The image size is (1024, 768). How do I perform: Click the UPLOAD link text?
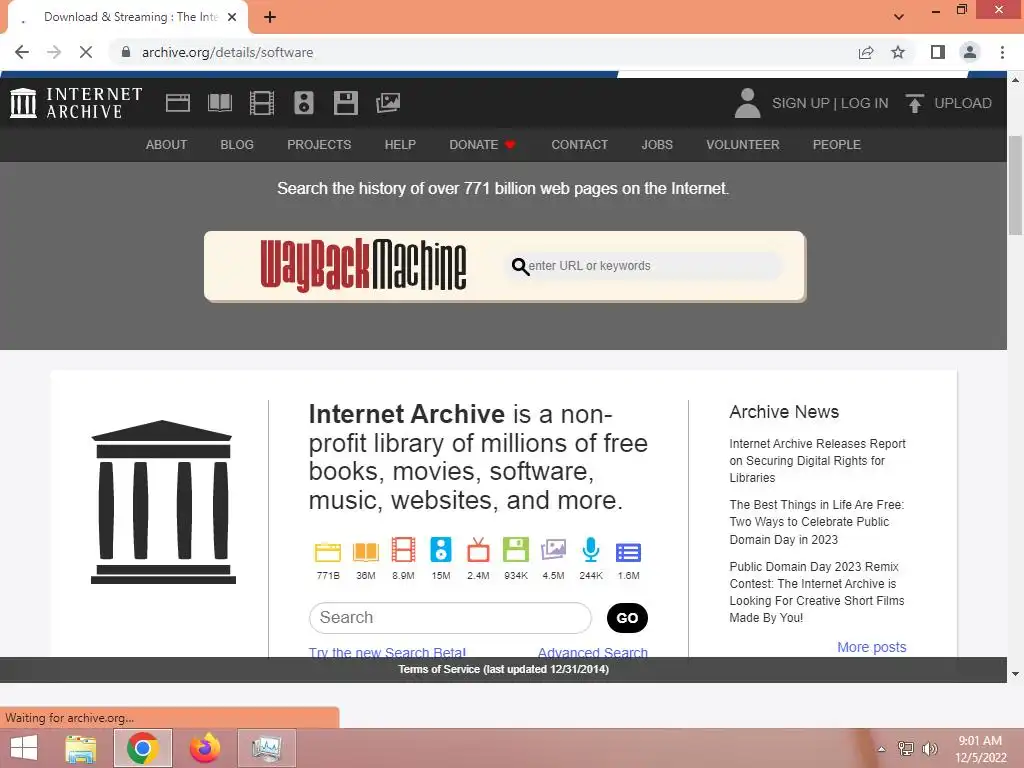[963, 103]
